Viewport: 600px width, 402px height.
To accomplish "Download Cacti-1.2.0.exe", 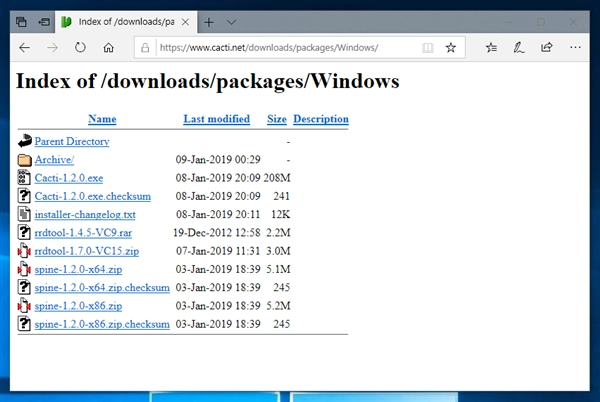I will (69, 178).
